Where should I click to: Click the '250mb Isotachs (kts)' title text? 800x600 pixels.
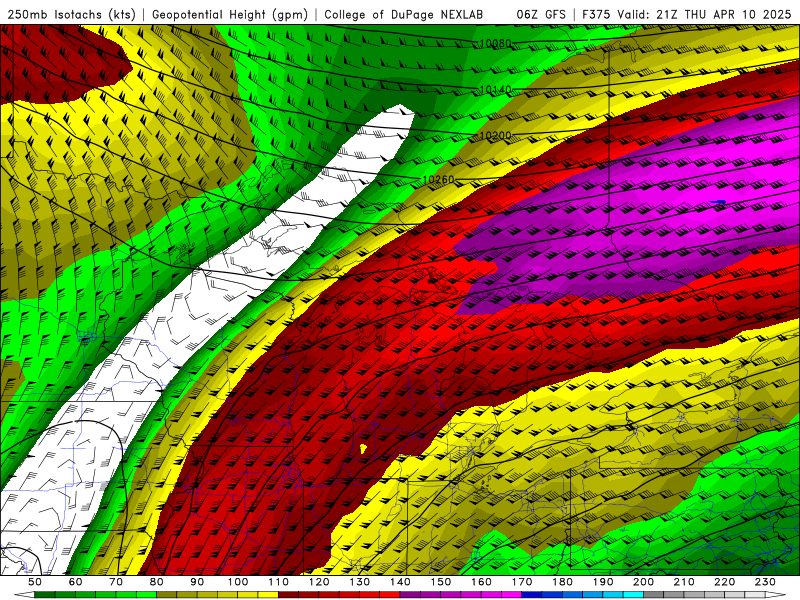(x=71, y=14)
